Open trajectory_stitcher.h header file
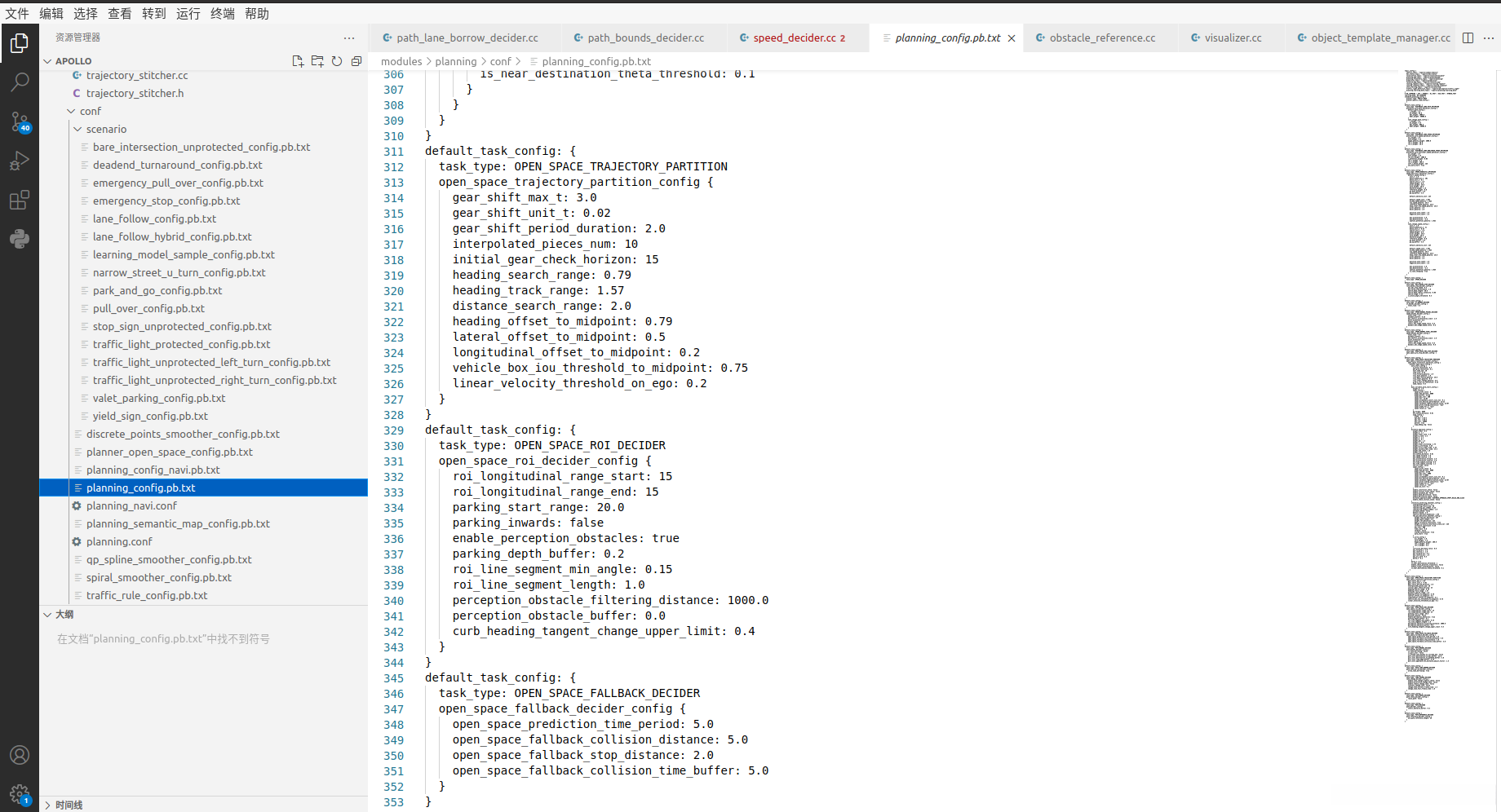This screenshot has height=812, width=1501. [135, 93]
